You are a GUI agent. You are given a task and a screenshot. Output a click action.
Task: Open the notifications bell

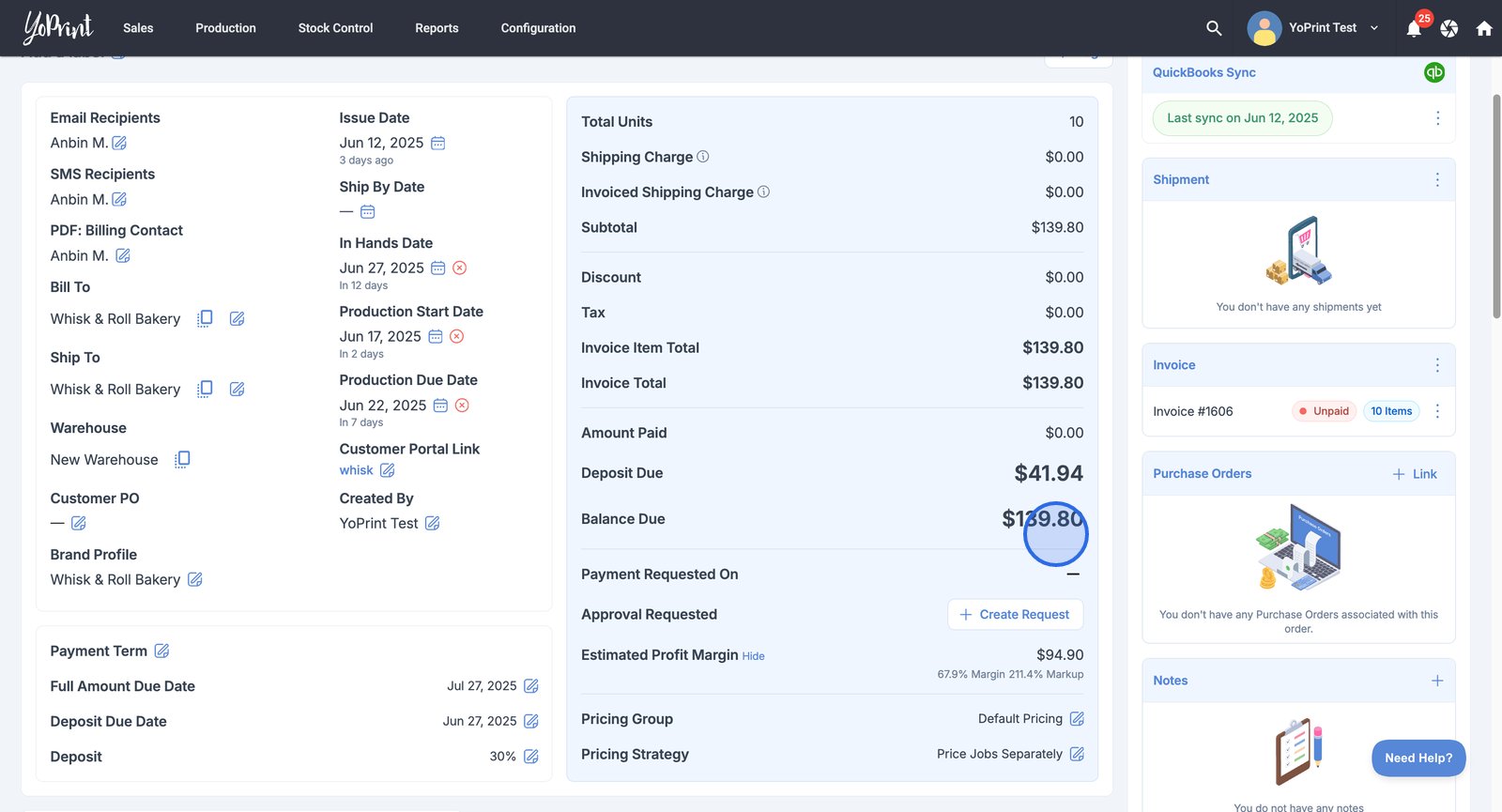tap(1414, 28)
